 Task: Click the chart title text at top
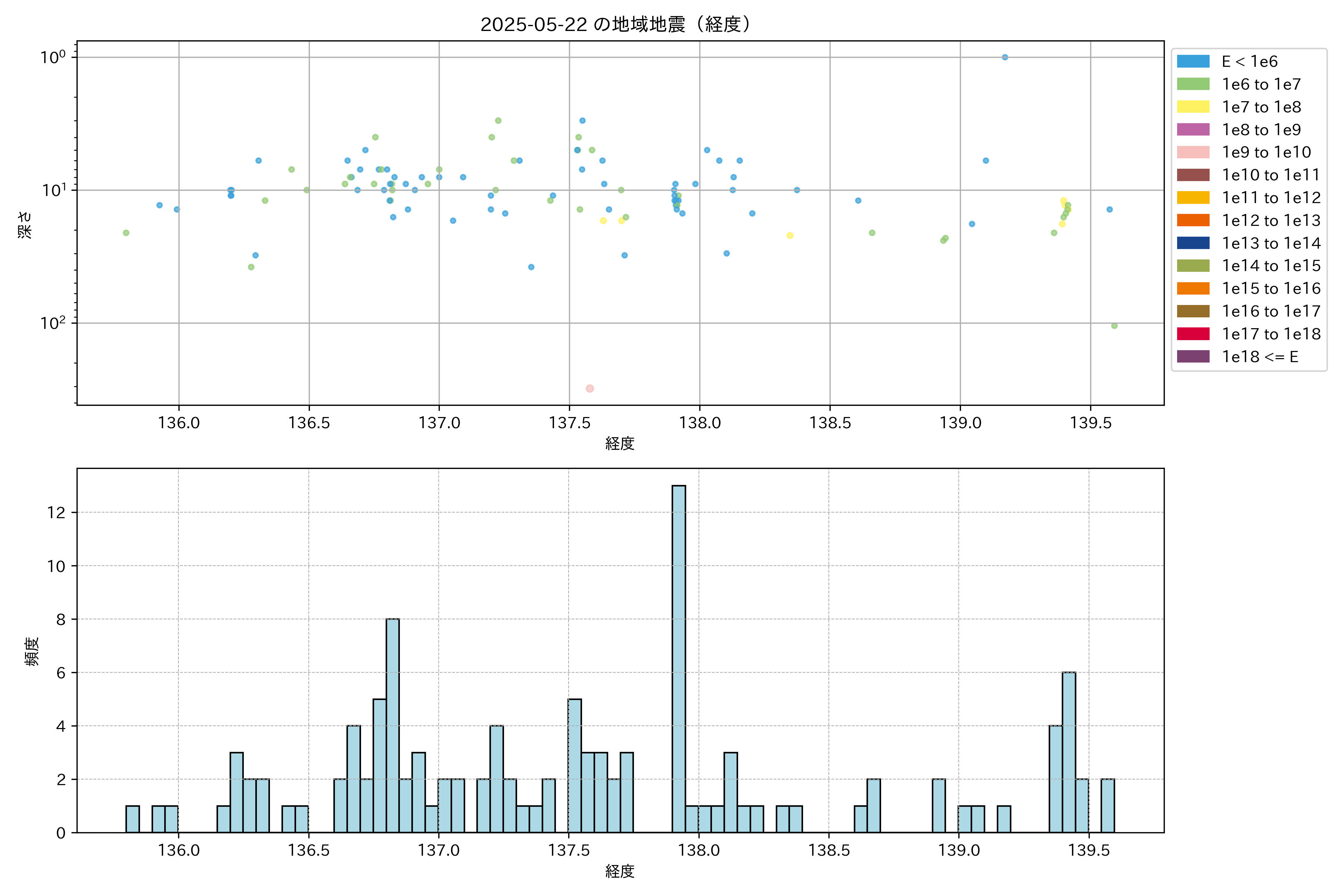click(615, 25)
